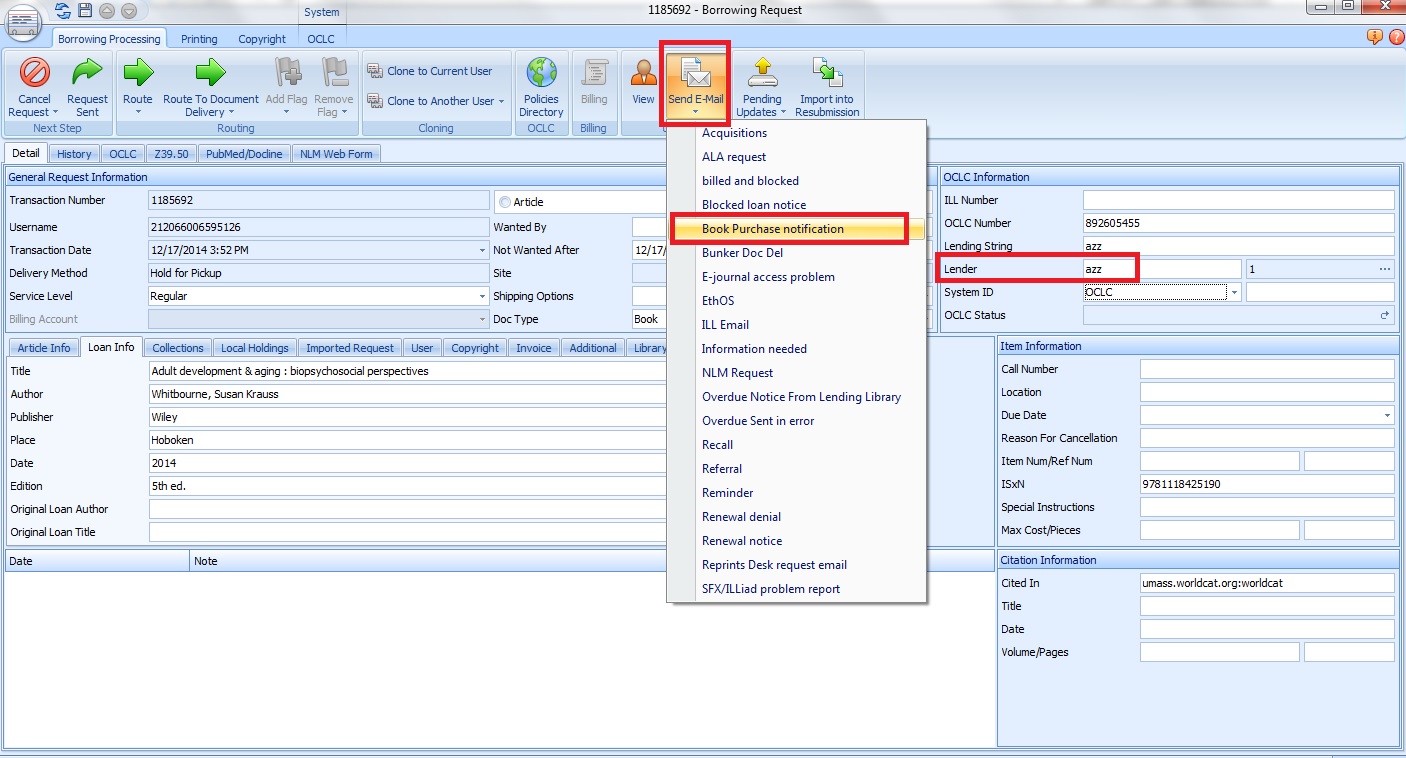
Task: Select Renewal denial email template
Action: coord(741,517)
